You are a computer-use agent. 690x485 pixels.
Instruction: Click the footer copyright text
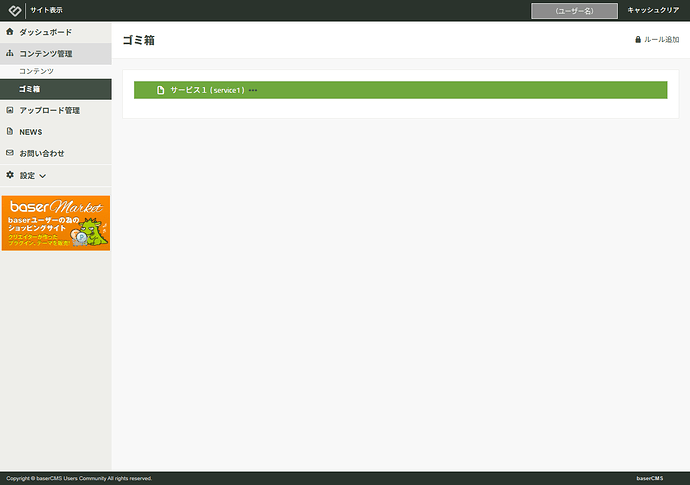[79, 478]
